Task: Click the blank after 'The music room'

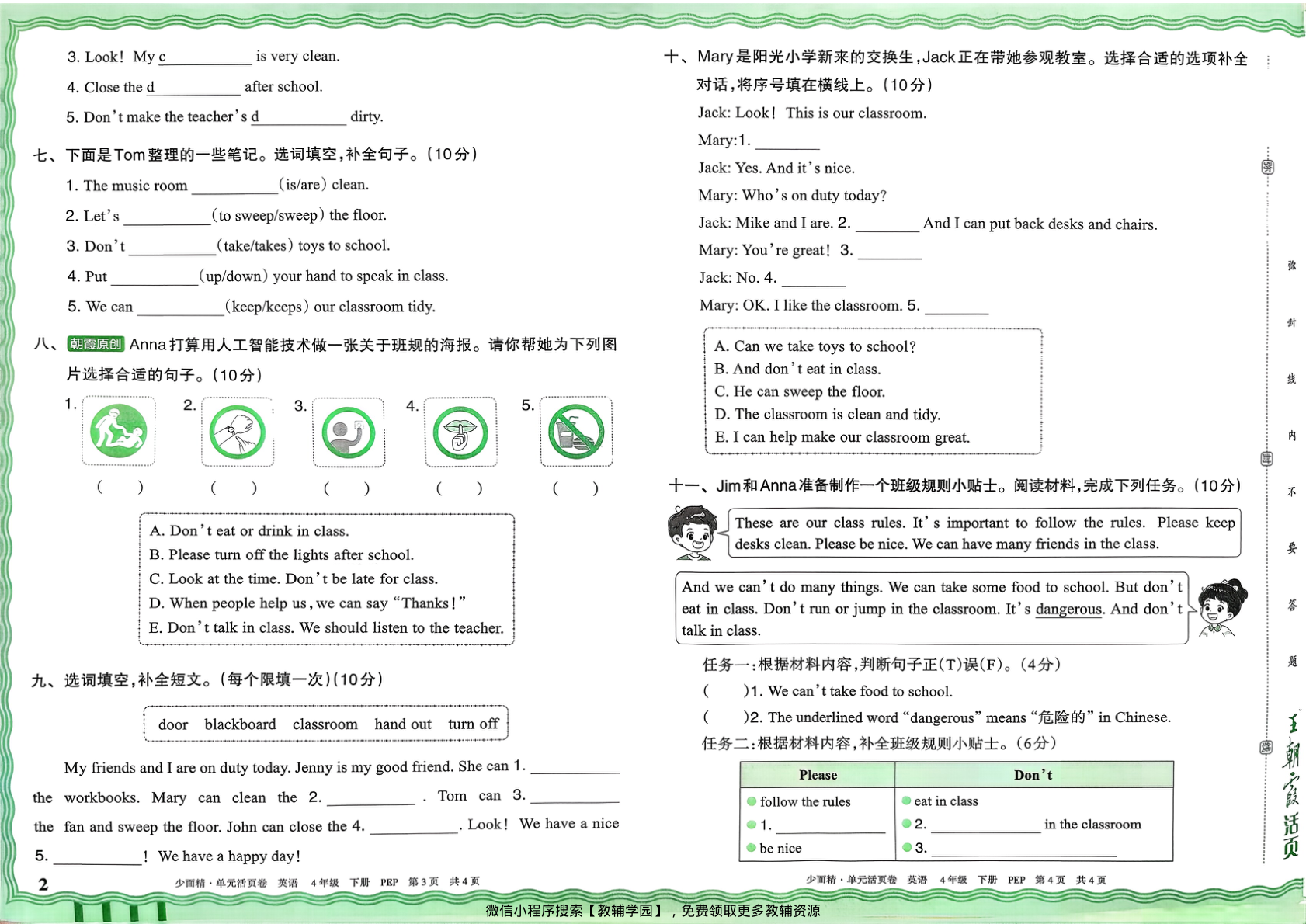Action: coord(234,186)
